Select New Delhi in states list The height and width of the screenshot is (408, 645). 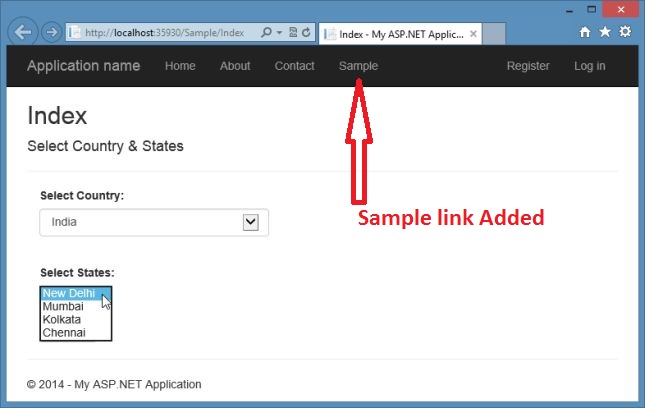click(76, 293)
